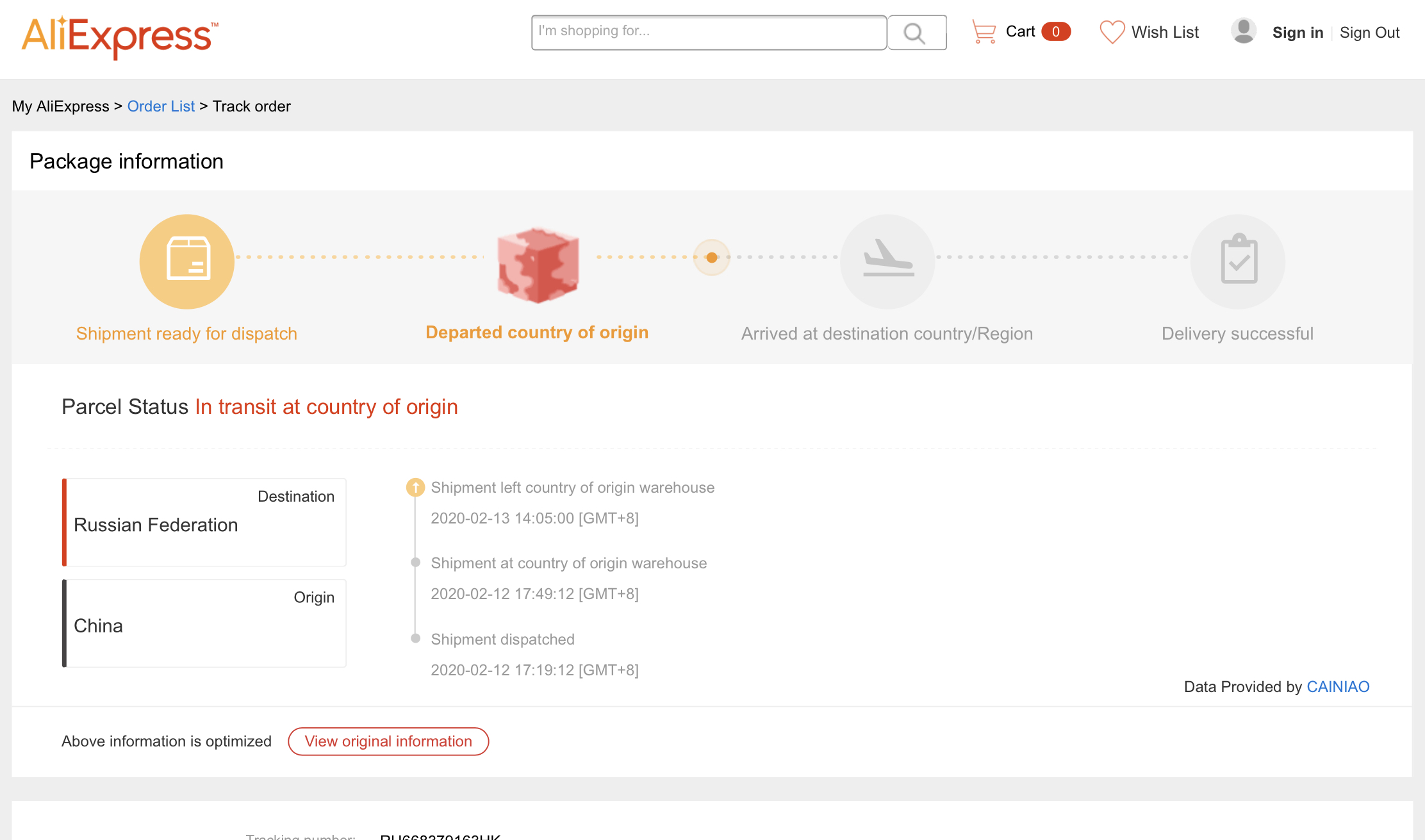Screen dimensions: 1425x840
Task: Select the Russian Federation destination card
Action: [x=204, y=522]
